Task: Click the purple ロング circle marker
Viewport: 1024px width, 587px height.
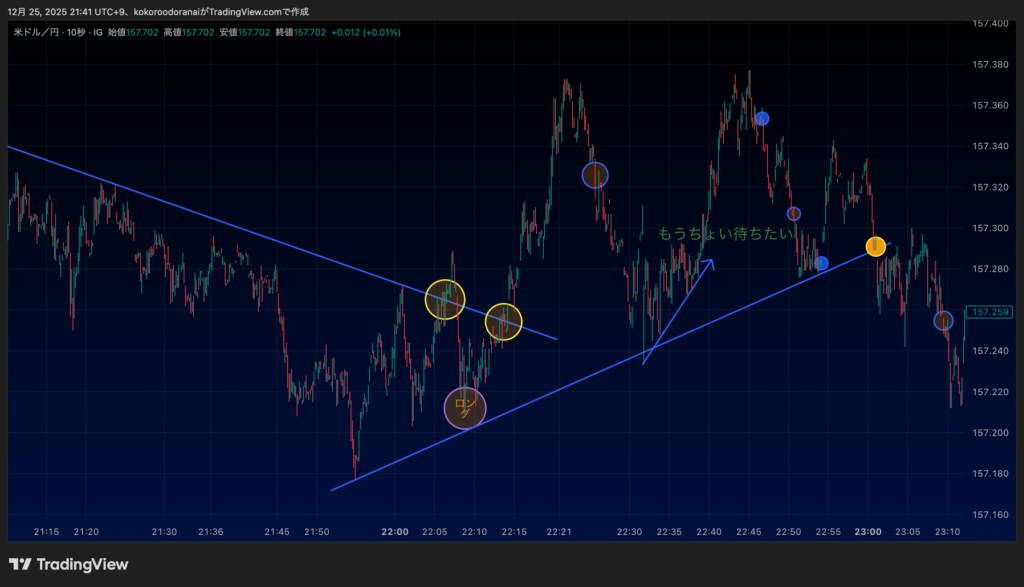Action: 465,408
